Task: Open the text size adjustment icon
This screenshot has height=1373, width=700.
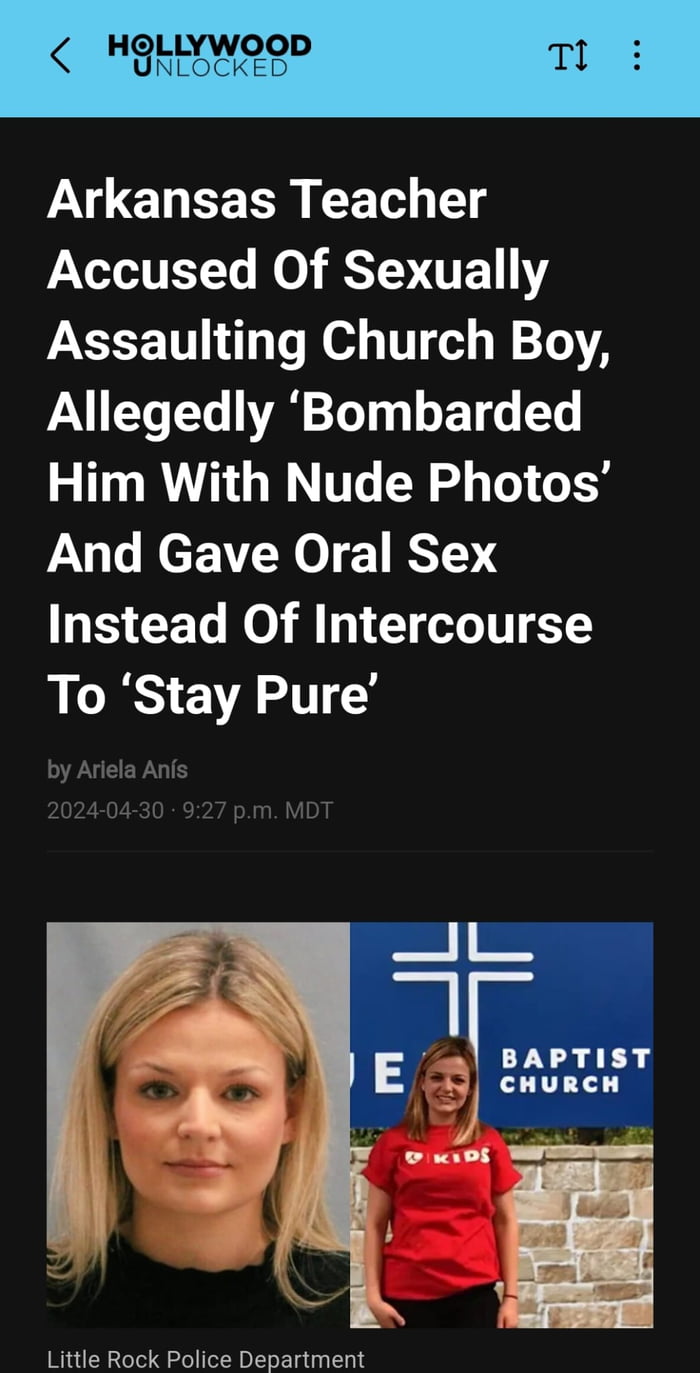Action: (567, 56)
